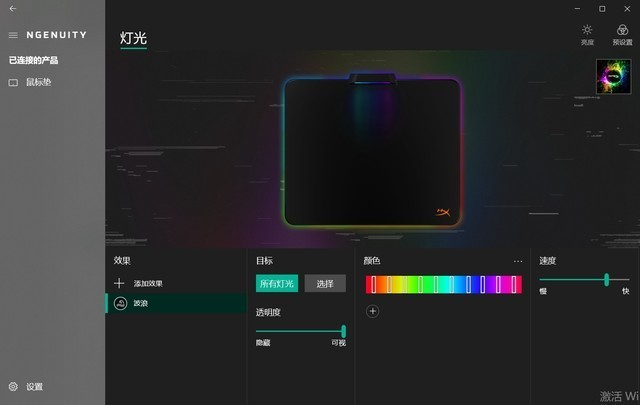Open the hamburger menu beside NGENUITY
Screen dimensions: 640x405
click(13, 35)
